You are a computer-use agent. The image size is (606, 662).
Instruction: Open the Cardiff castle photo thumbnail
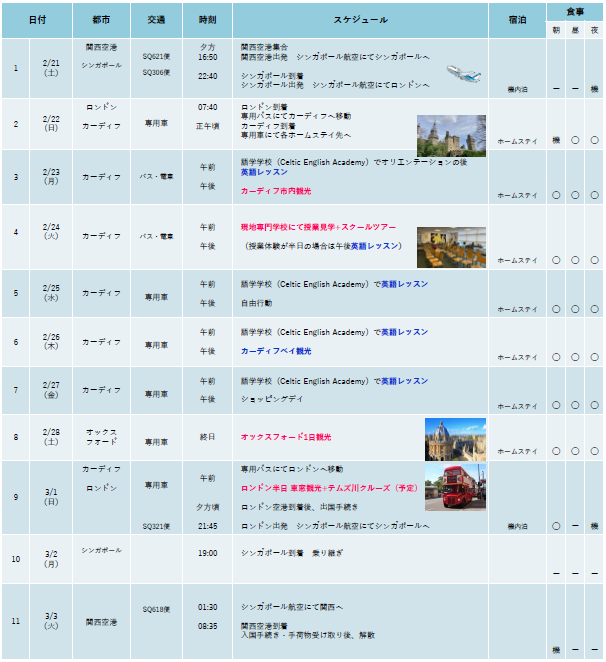tap(451, 136)
